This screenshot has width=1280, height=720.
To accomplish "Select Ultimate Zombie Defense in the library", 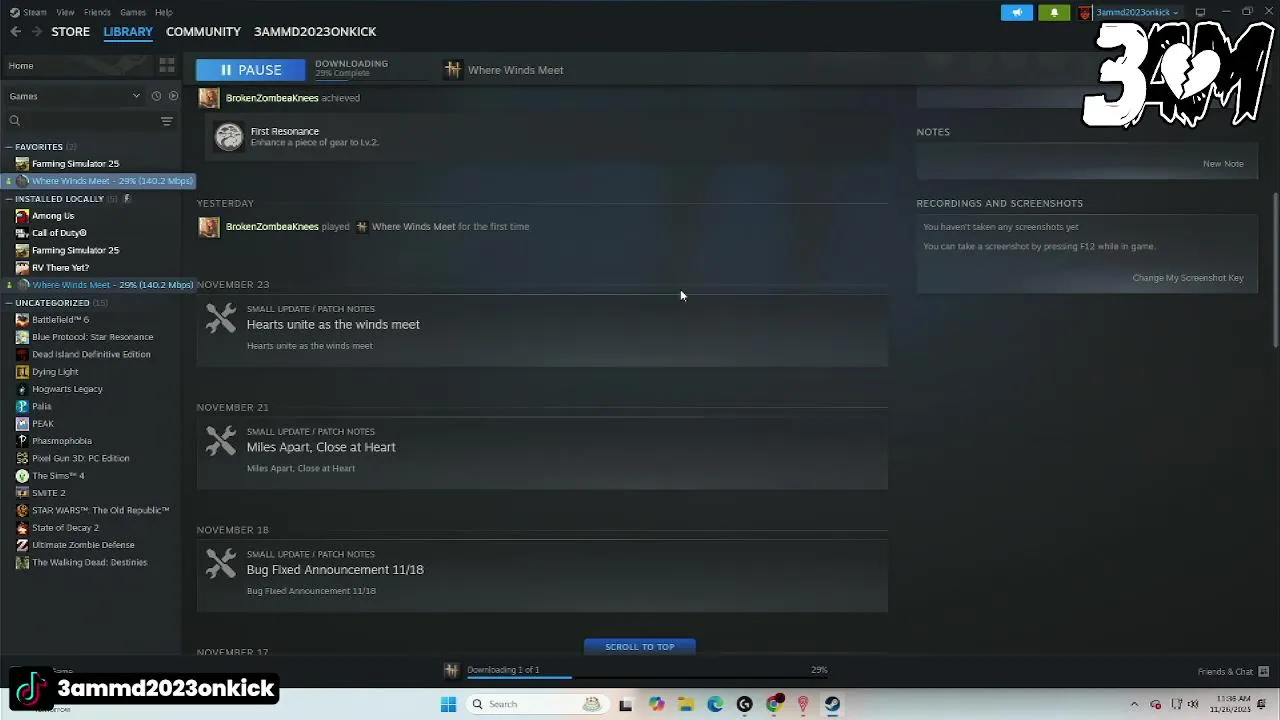I will pyautogui.click(x=83, y=545).
